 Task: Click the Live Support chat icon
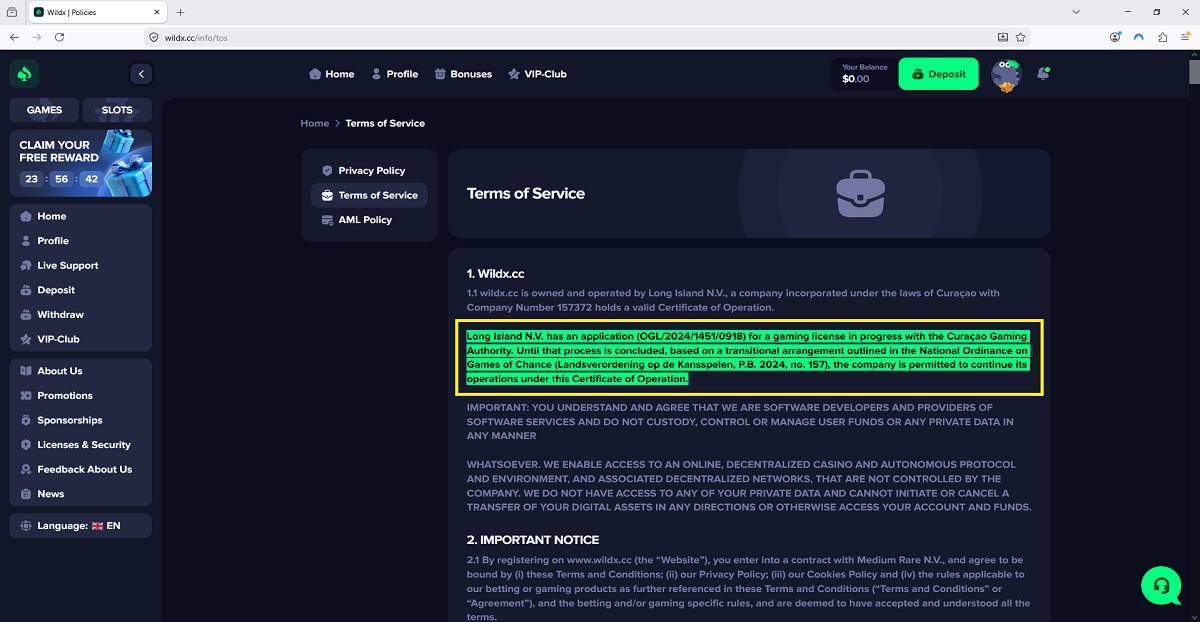pyautogui.click(x=27, y=266)
